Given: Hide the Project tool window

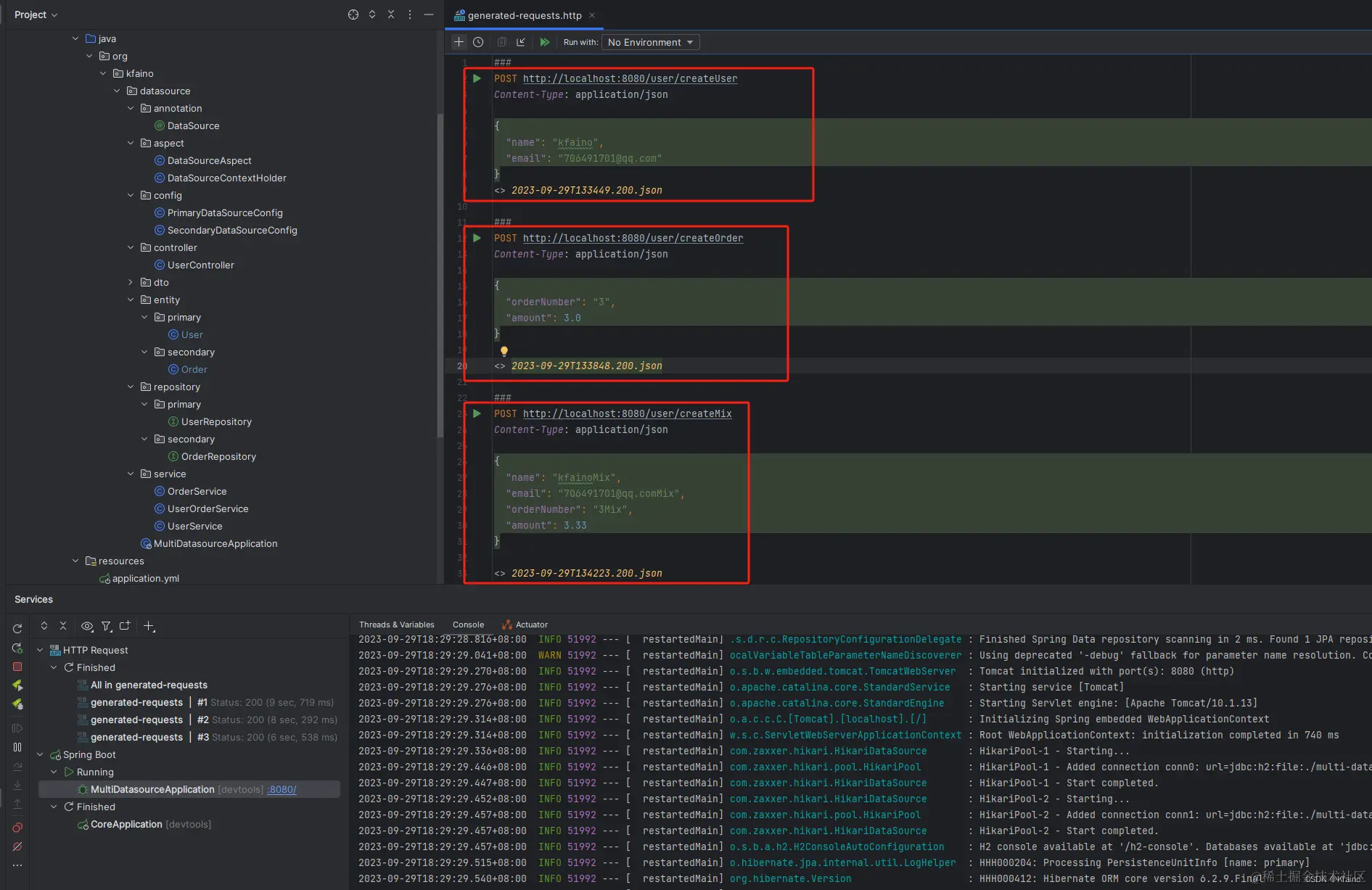Looking at the screenshot, I should [429, 15].
